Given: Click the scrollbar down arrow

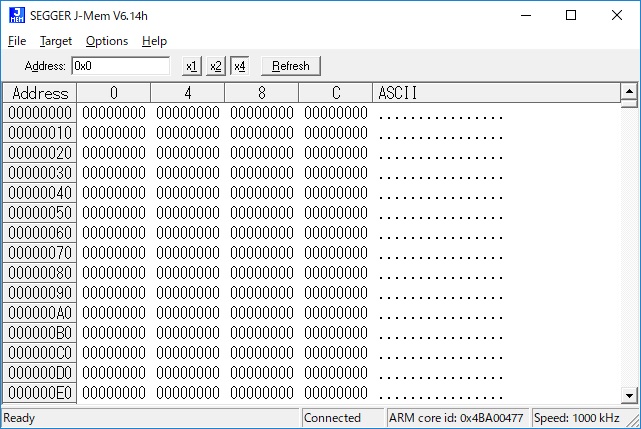Looking at the screenshot, I should click(x=629, y=395).
